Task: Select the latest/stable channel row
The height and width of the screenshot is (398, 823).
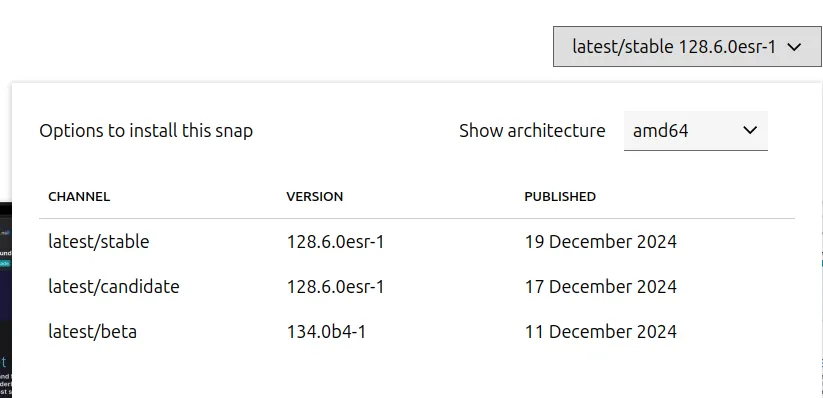Action: pos(417,242)
